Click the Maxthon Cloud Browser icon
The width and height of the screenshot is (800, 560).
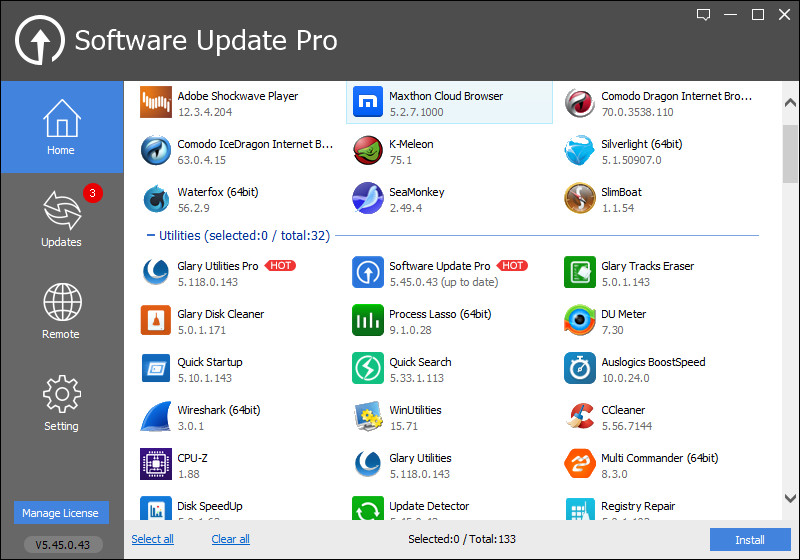click(x=367, y=102)
